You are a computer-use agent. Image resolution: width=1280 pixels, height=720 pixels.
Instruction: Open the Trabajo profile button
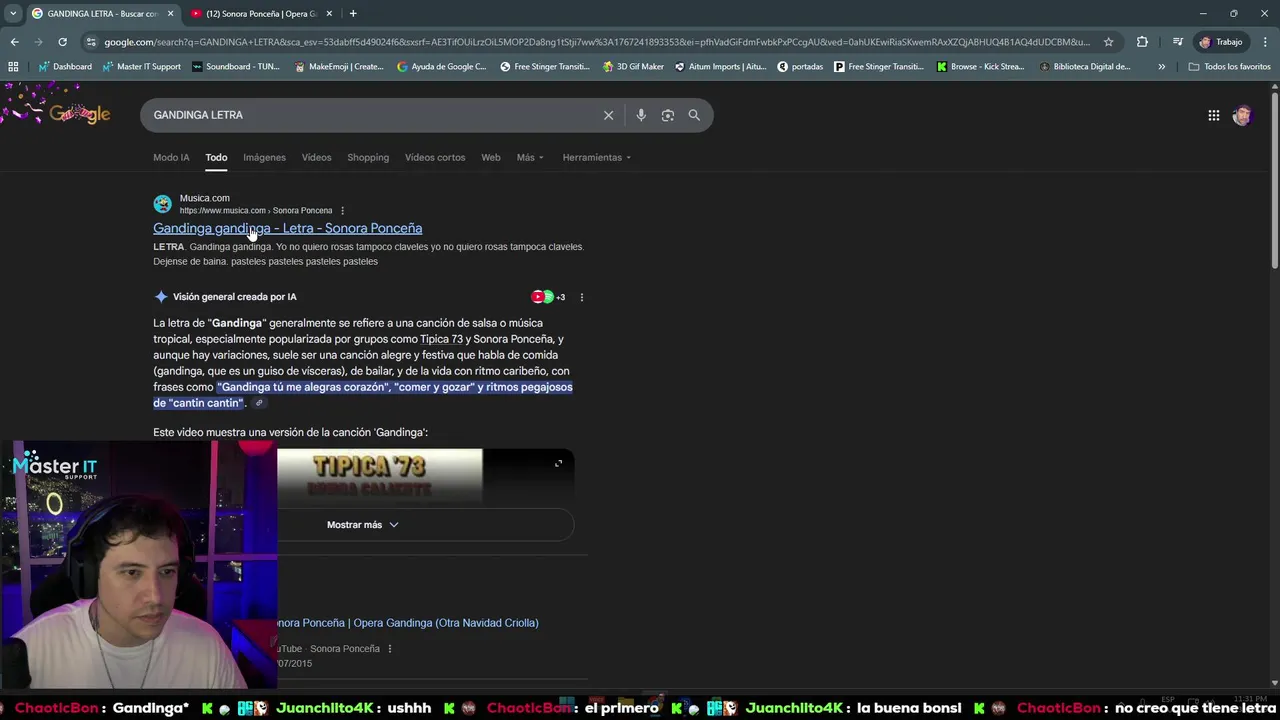1221,42
